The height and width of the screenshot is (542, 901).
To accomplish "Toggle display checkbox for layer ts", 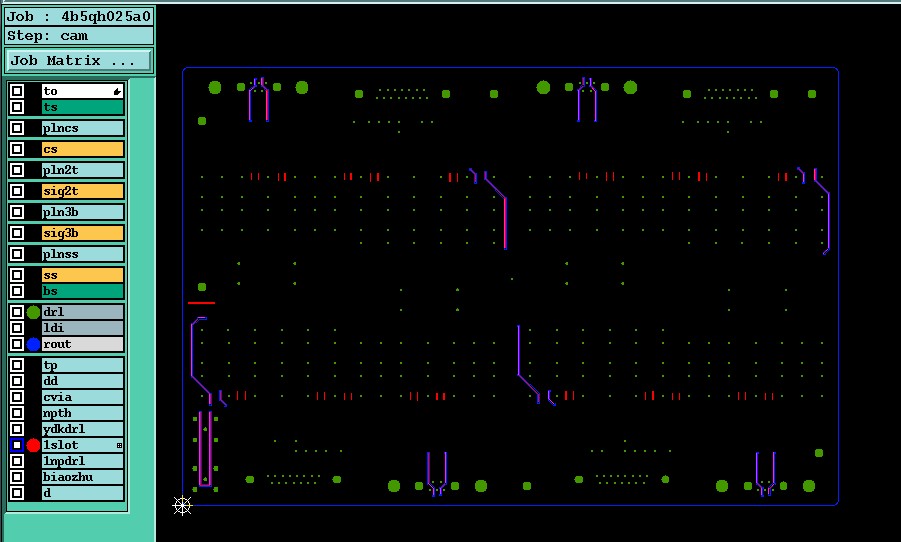I will (17, 107).
